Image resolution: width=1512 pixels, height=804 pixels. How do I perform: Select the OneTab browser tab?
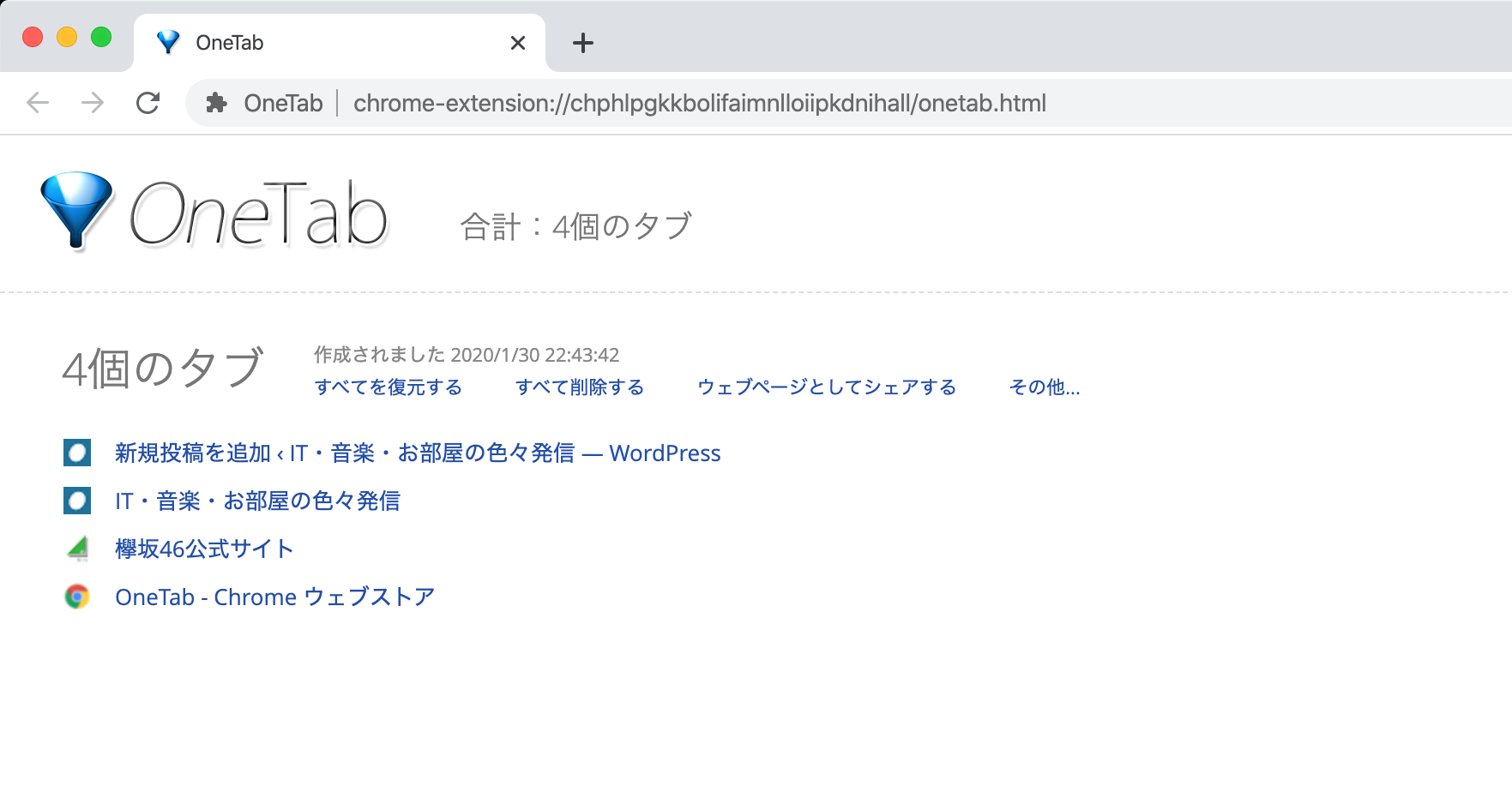(x=340, y=43)
